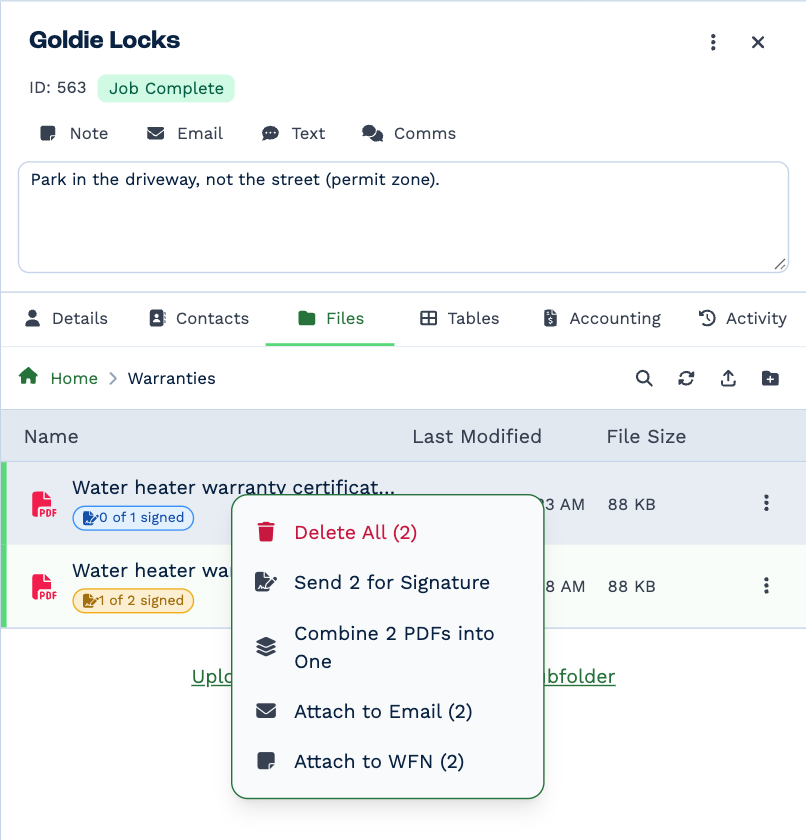
Task: Click the Comms button
Action: pos(409,133)
